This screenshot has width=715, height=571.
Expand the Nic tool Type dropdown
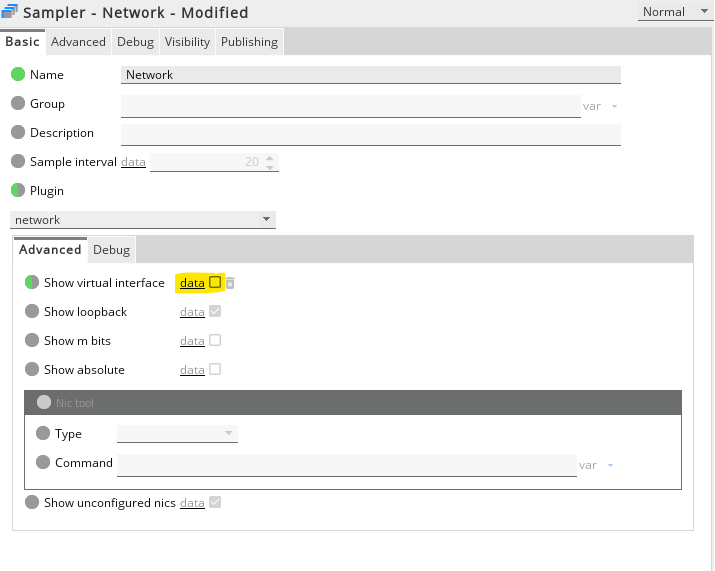coord(177,434)
